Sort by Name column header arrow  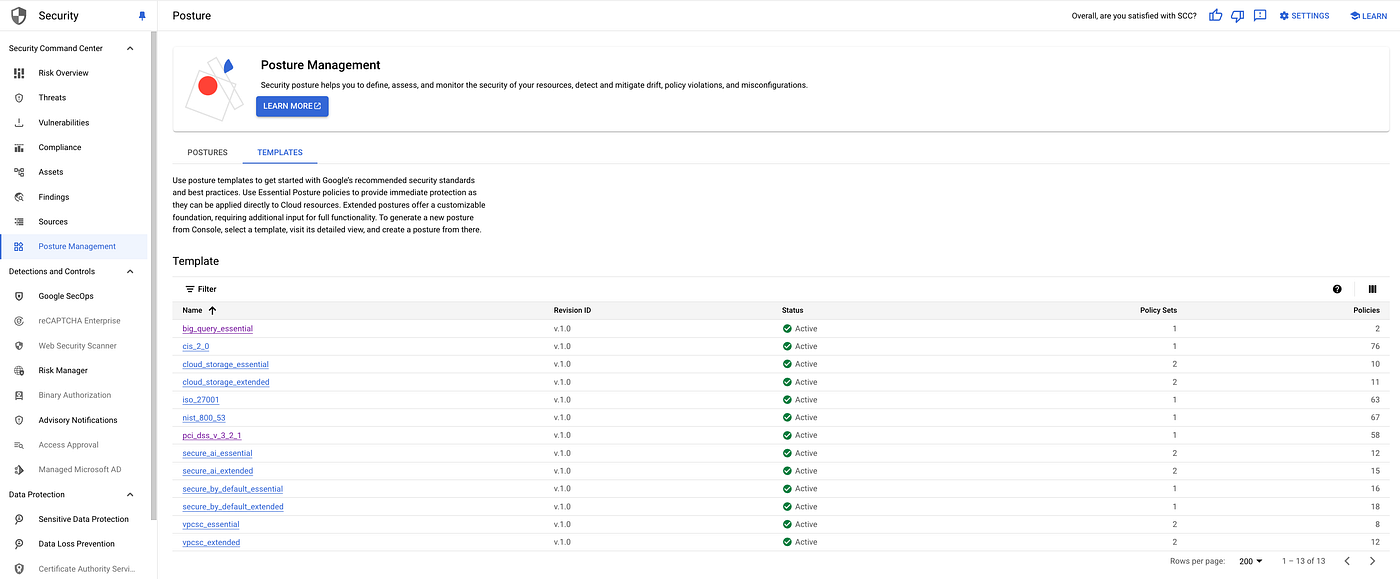tap(212, 311)
